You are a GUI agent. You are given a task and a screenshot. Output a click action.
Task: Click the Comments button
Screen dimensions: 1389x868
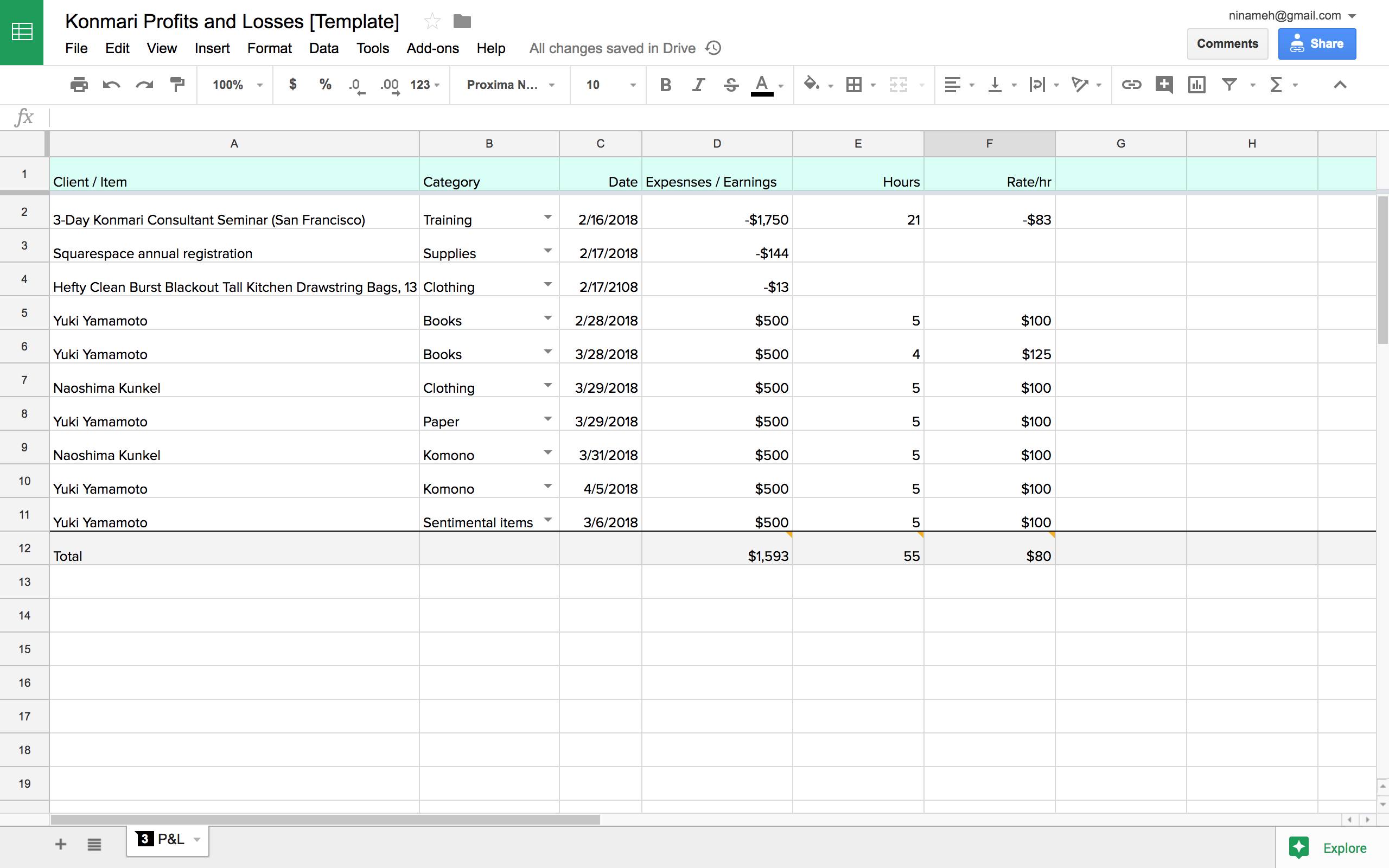[x=1227, y=43]
